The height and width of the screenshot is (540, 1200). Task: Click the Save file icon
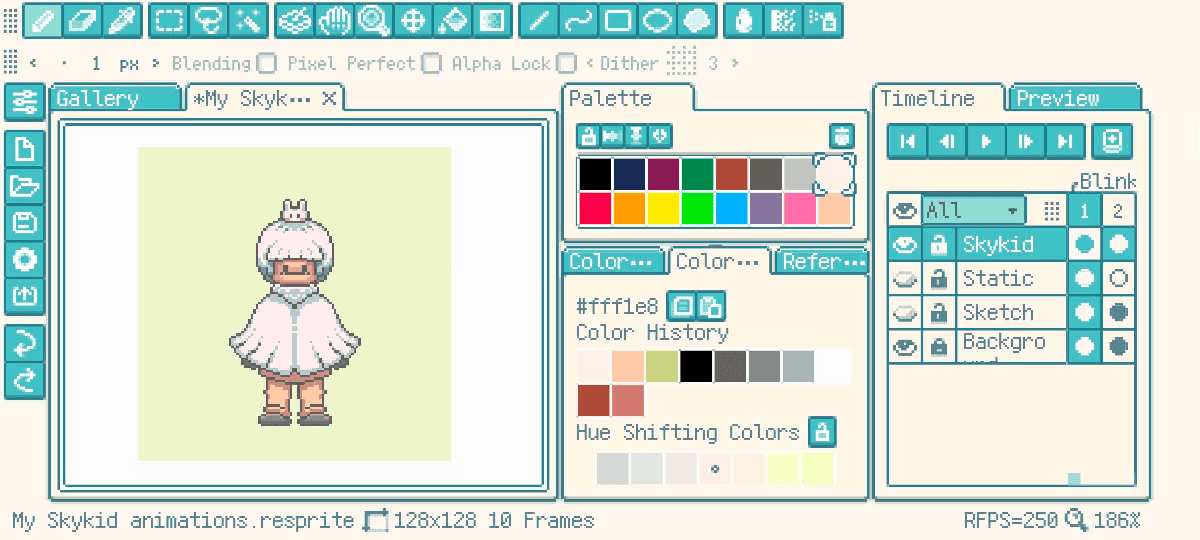click(x=24, y=222)
